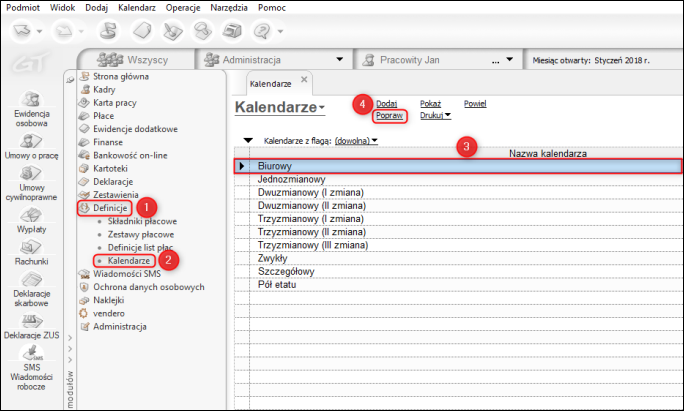Click the Administracja tree icon in module list
Viewport: 684px width, 411px height.
pos(85,326)
